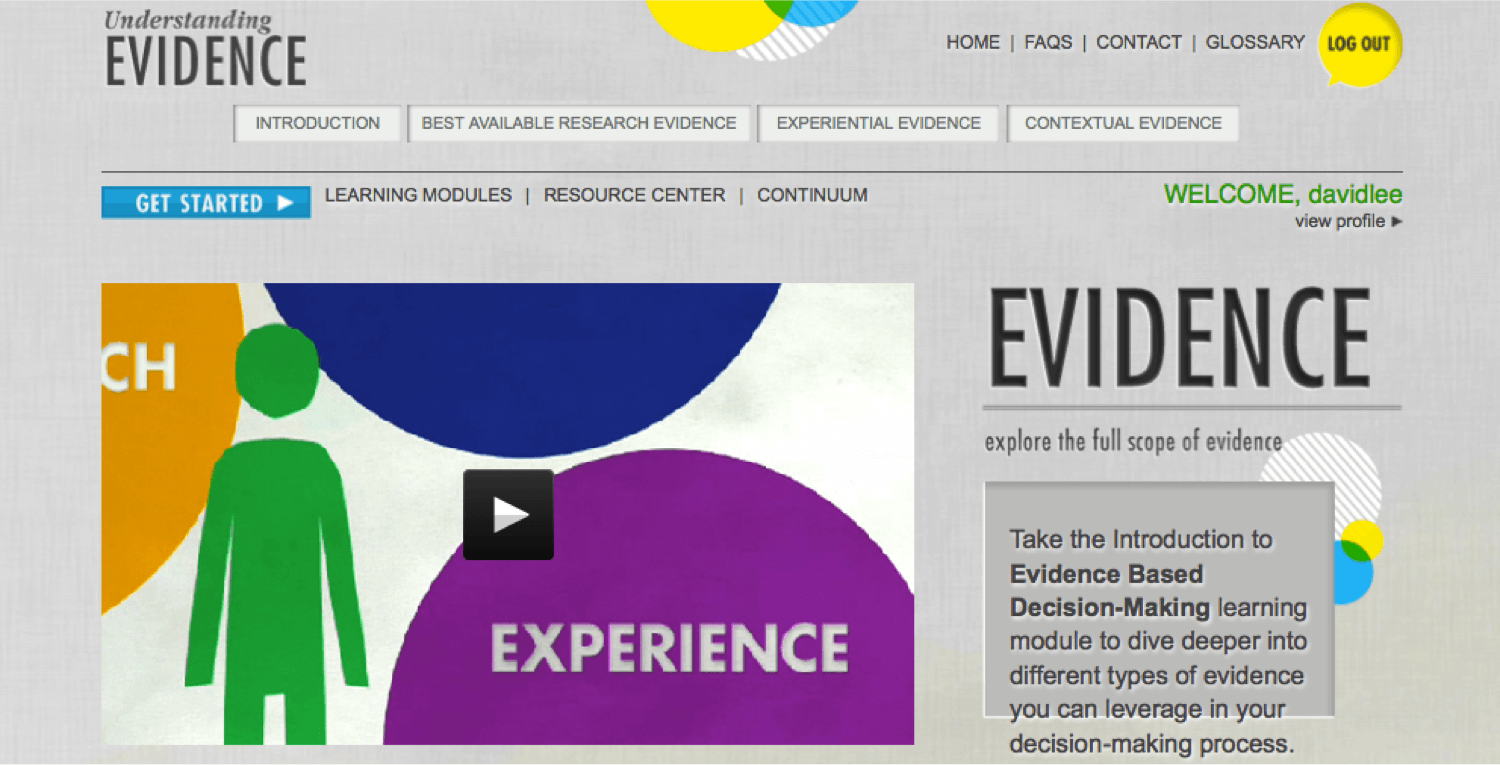Open the Glossary link
1500x765 pixels.
click(x=1255, y=42)
